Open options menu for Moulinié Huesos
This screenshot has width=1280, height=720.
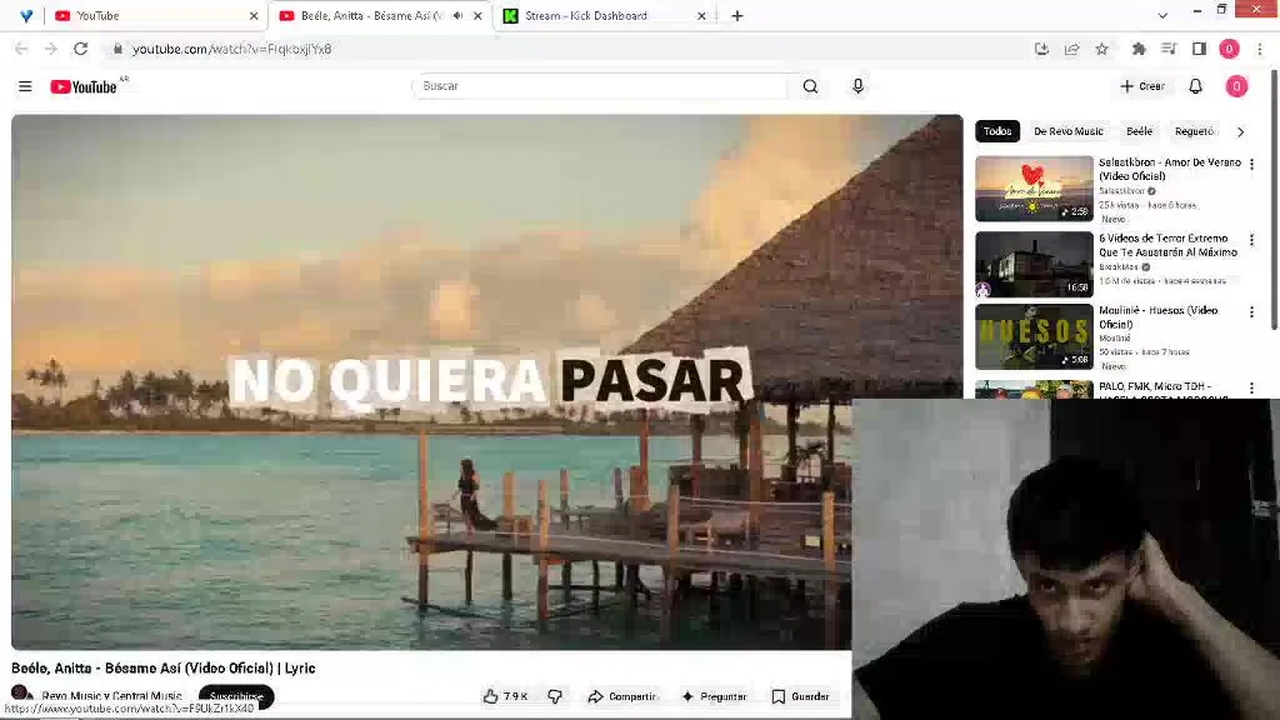pyautogui.click(x=1251, y=313)
